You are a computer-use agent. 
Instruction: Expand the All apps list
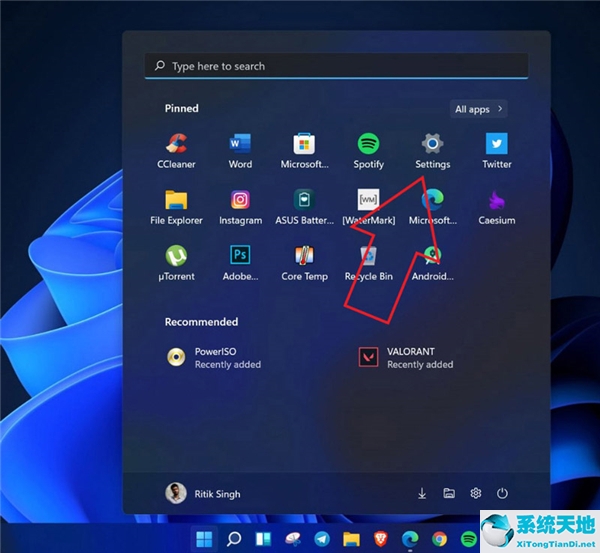point(478,109)
